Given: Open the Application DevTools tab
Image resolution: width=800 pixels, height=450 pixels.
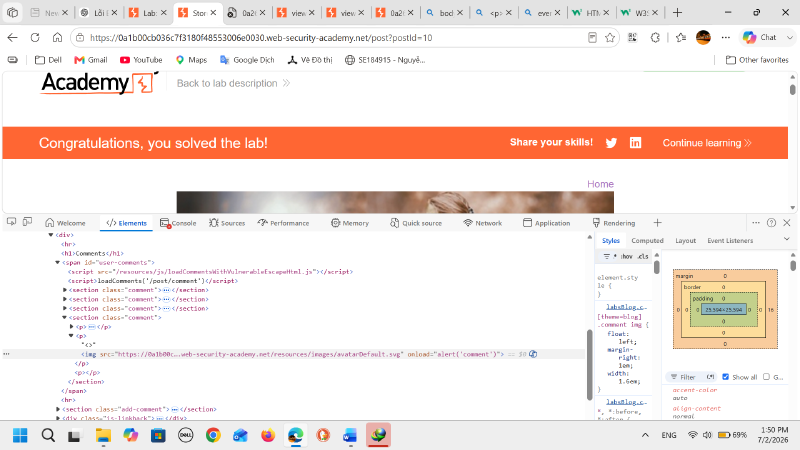Looking at the screenshot, I should click(x=546, y=223).
